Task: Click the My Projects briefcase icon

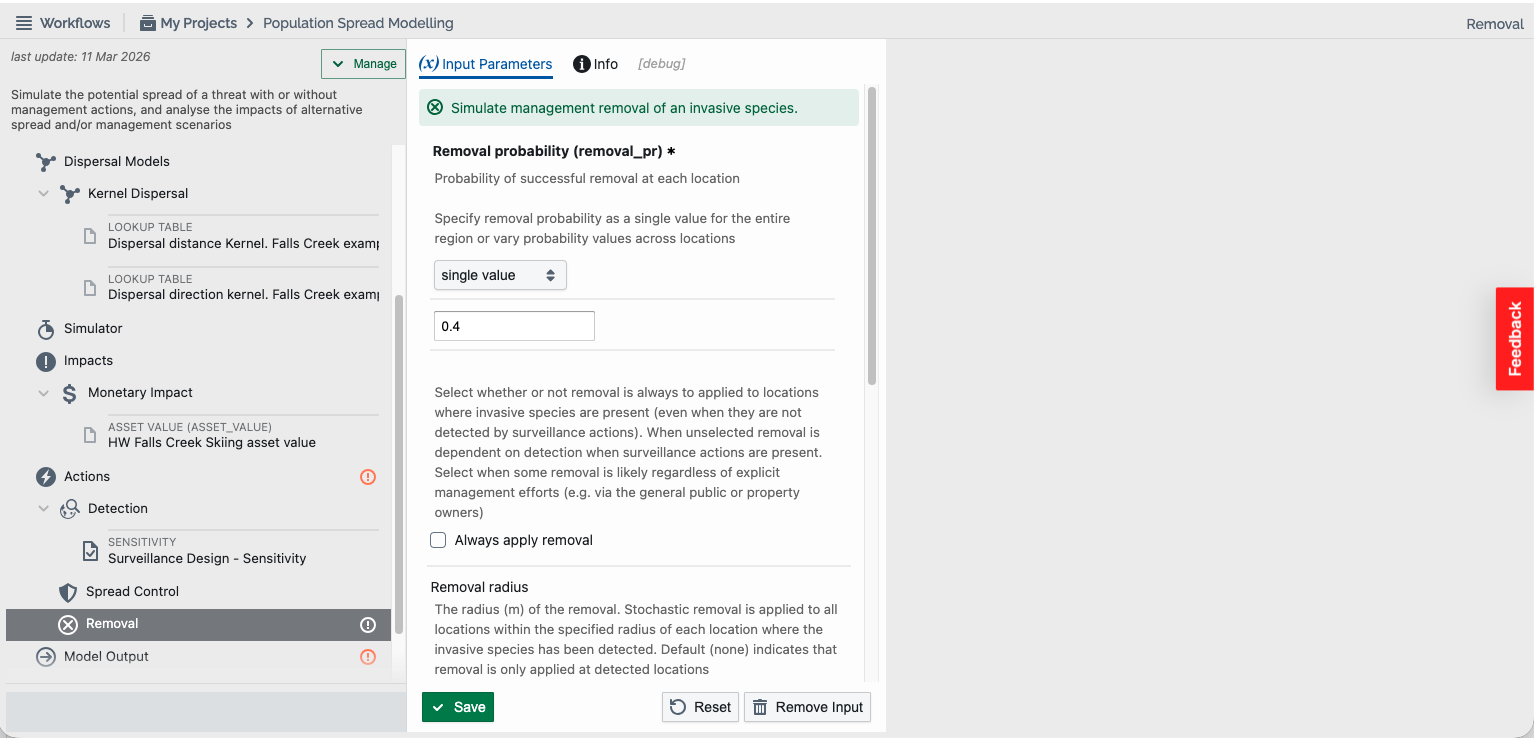Action: click(x=148, y=23)
